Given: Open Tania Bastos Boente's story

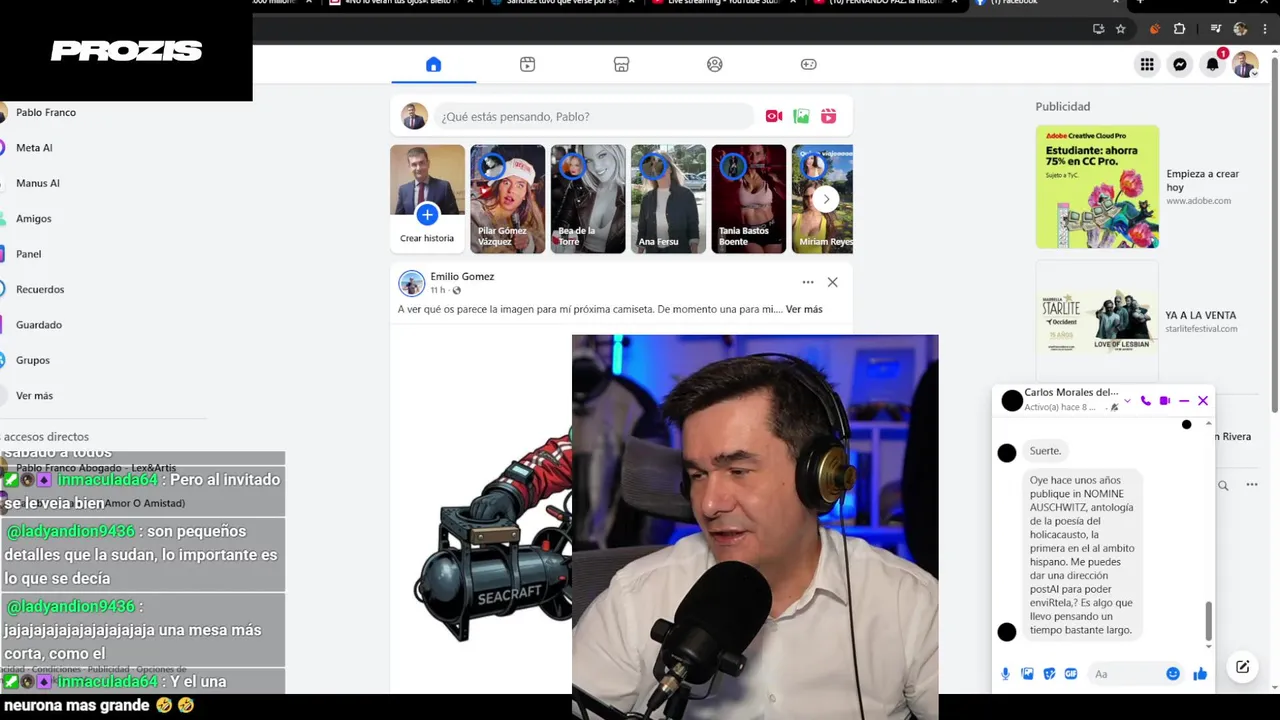Looking at the screenshot, I should click(749, 199).
